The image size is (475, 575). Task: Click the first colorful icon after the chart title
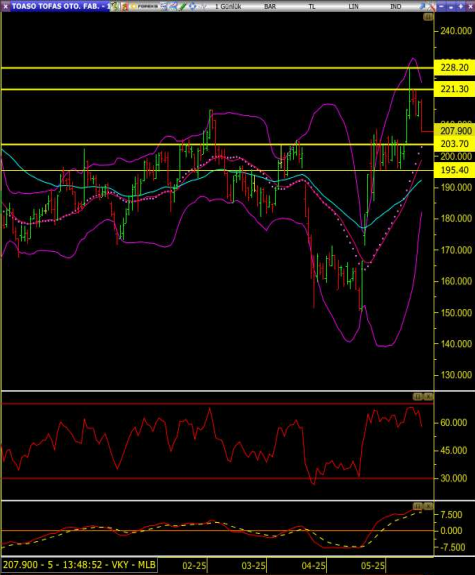(114, 6)
